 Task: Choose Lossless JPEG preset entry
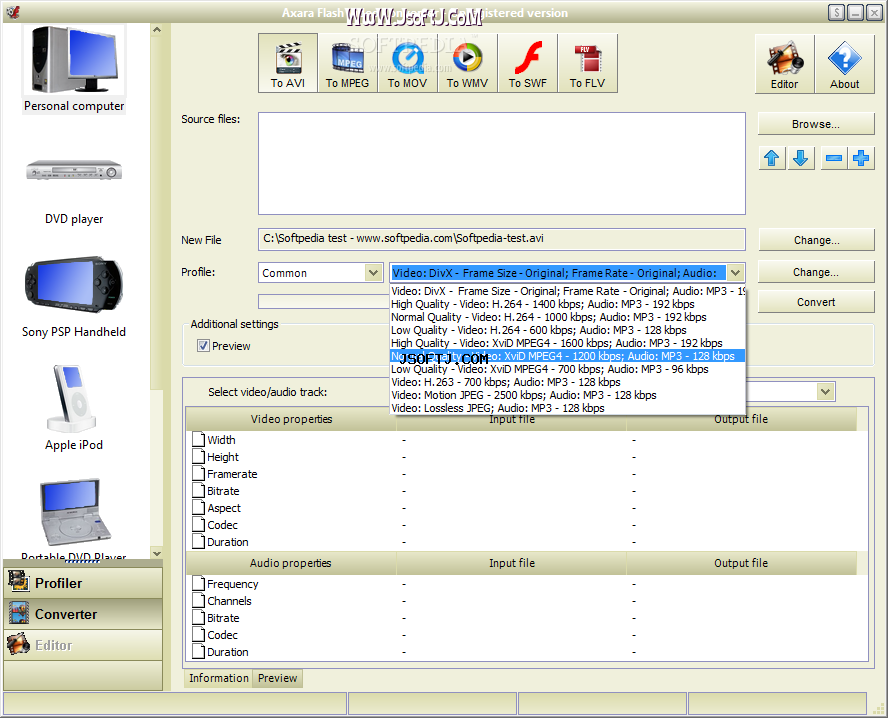pos(567,408)
